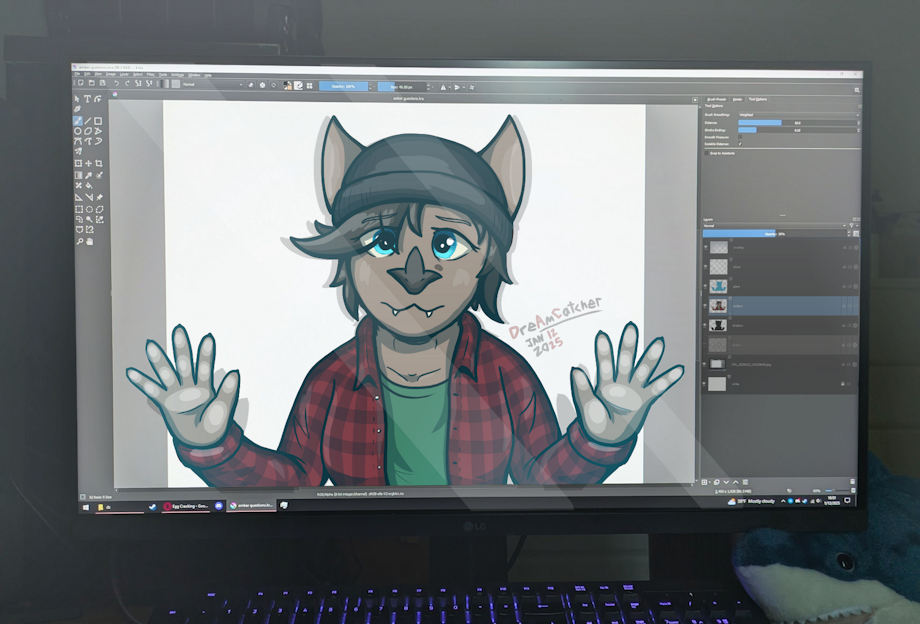Enable the Smooth Pressure checkbox
Viewport: 920px width, 624px height.
[740, 137]
